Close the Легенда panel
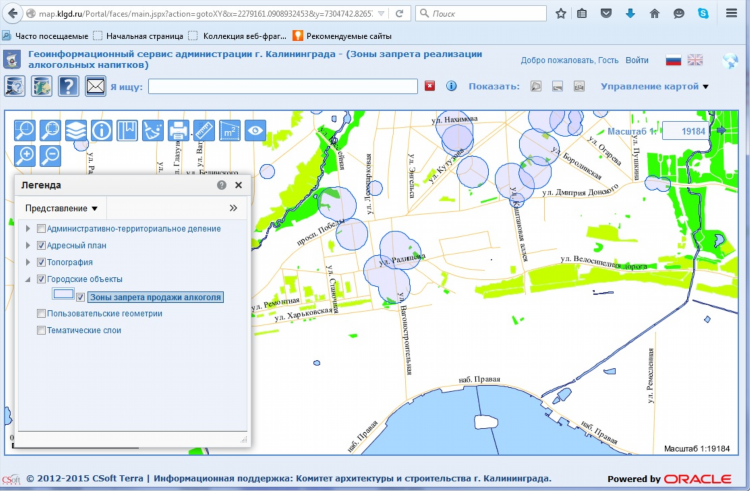The height and width of the screenshot is (491, 750). point(239,185)
